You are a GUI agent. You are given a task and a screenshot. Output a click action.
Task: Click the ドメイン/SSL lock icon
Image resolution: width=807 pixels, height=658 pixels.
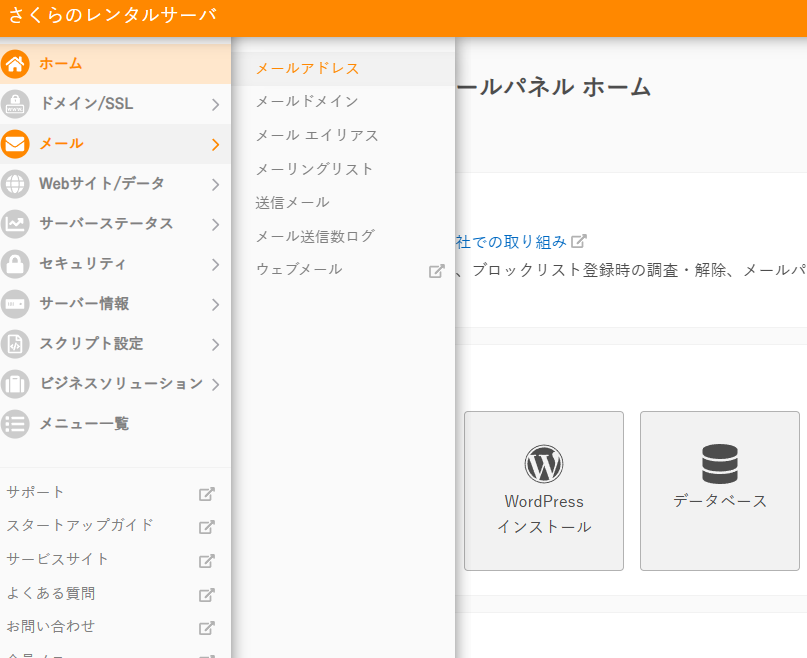15,104
